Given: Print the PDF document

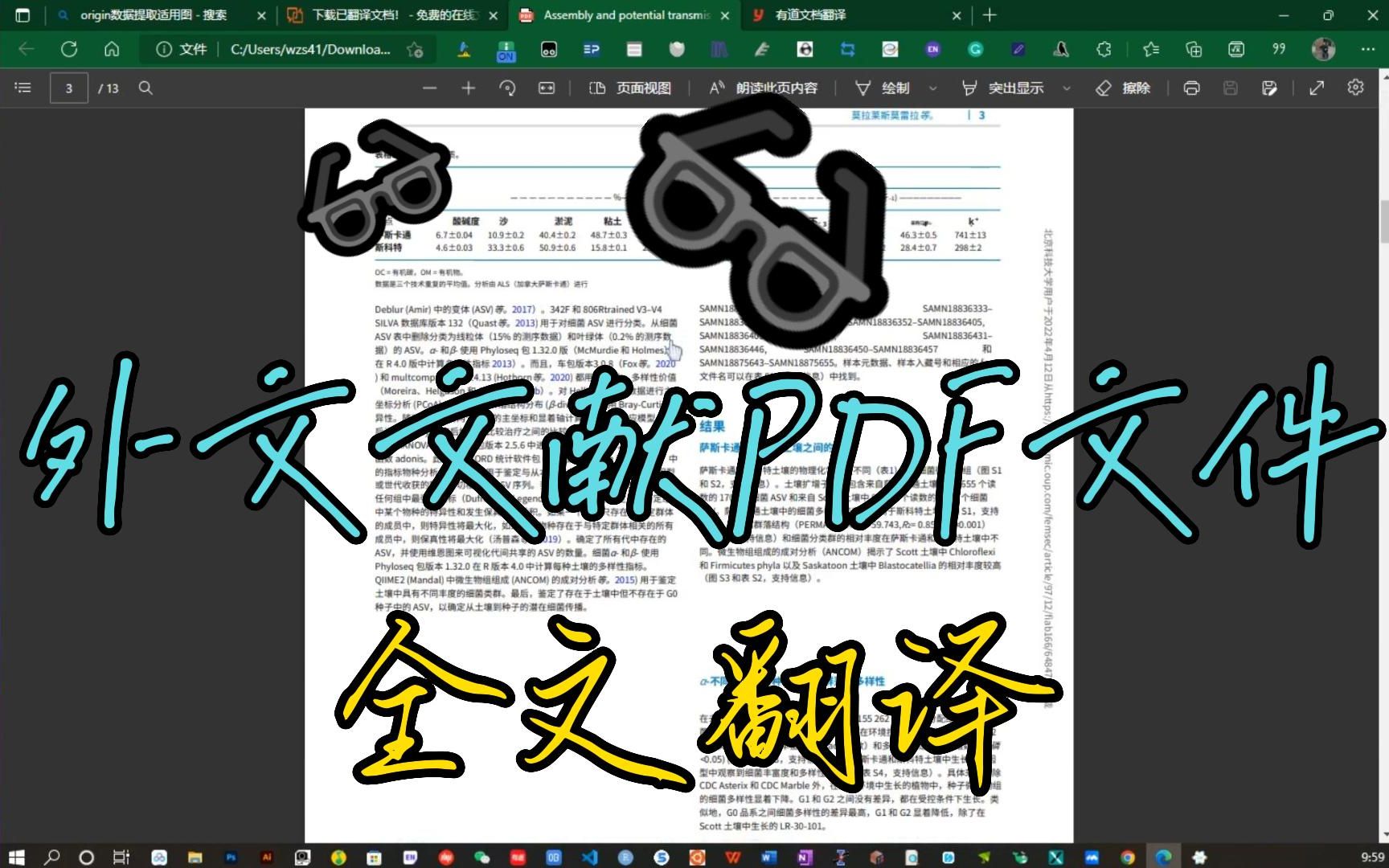Looking at the screenshot, I should (x=1192, y=88).
